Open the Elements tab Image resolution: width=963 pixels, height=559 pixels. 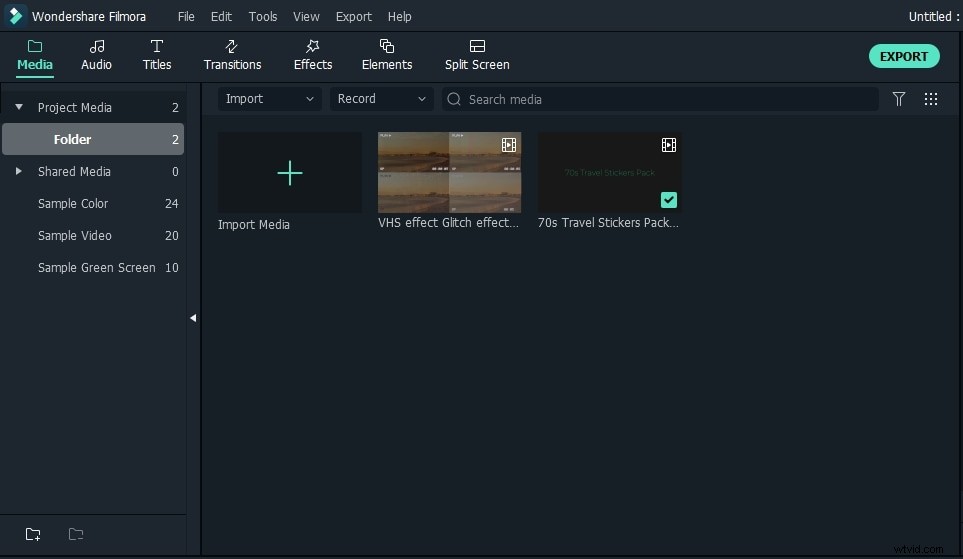pyautogui.click(x=387, y=55)
